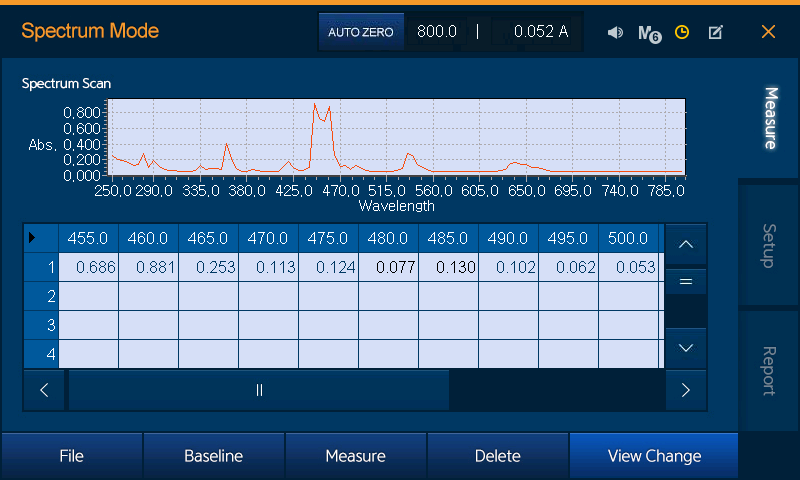Select the cell with value 0.053
The height and width of the screenshot is (480, 800).
click(x=628, y=267)
